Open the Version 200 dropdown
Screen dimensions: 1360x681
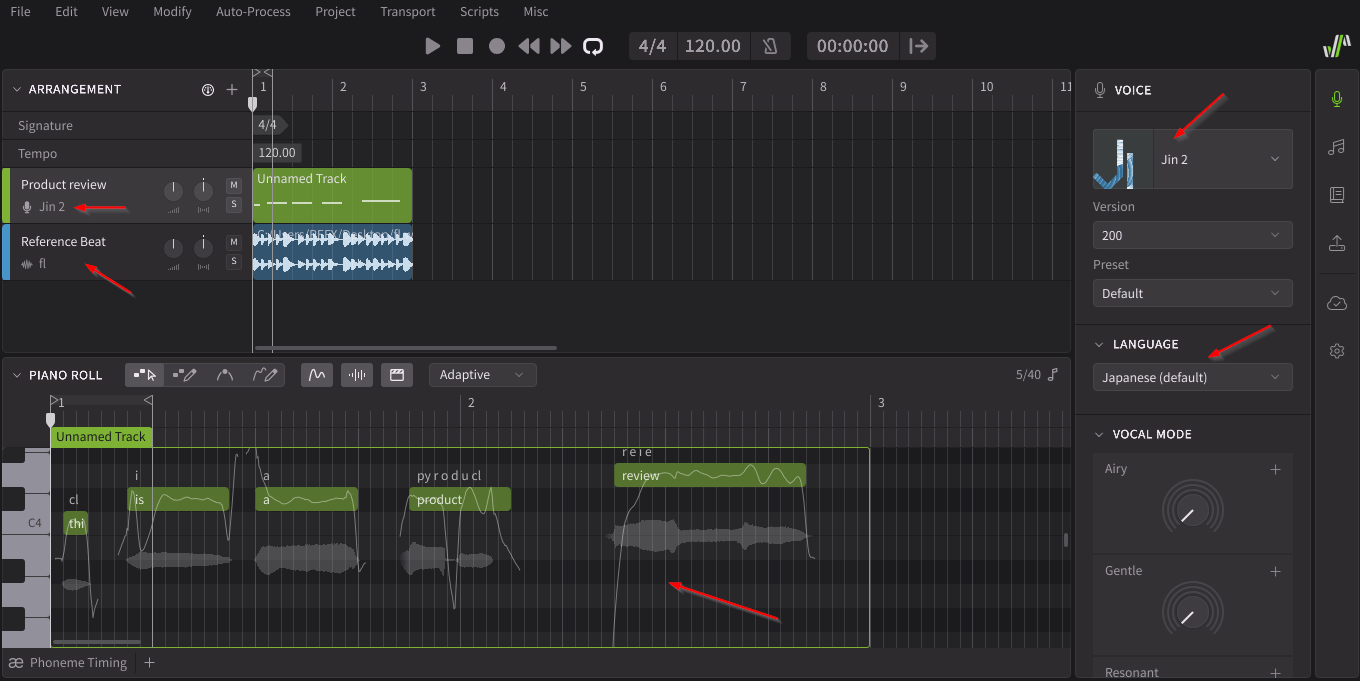click(1192, 235)
